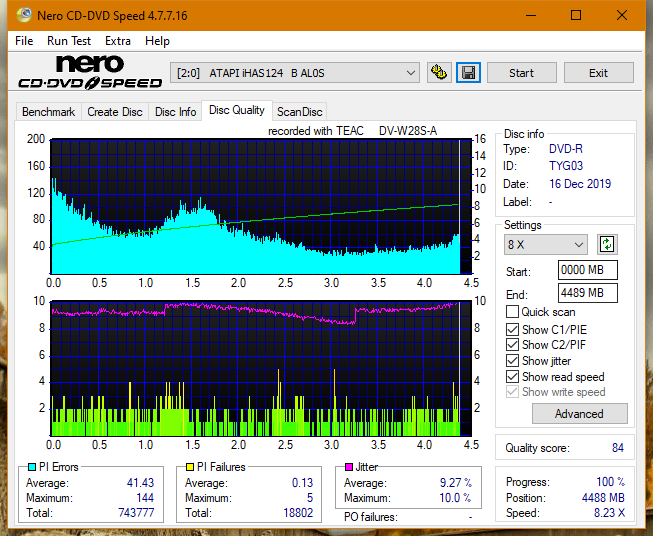
Task: Uncheck Show C1/PIE
Action: (512, 329)
